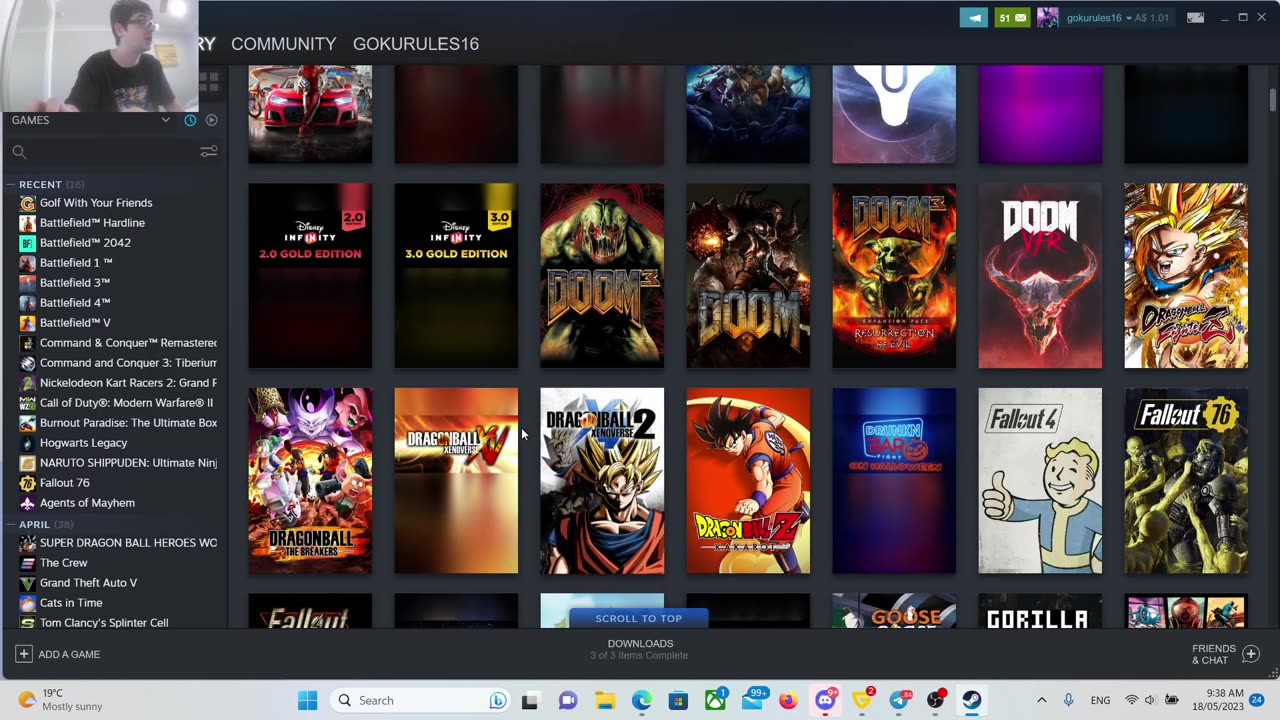The image size is (1280, 720).
Task: Open FRIENDS & CHAT panel
Action: point(1224,654)
